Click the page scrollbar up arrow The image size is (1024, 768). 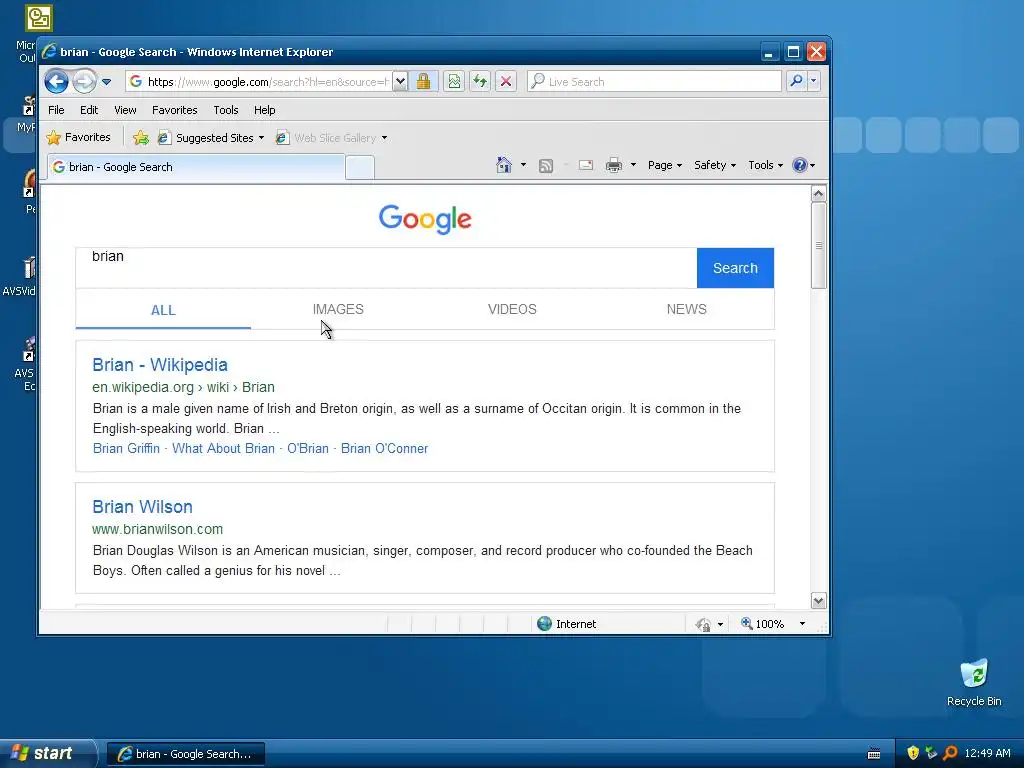(818, 194)
